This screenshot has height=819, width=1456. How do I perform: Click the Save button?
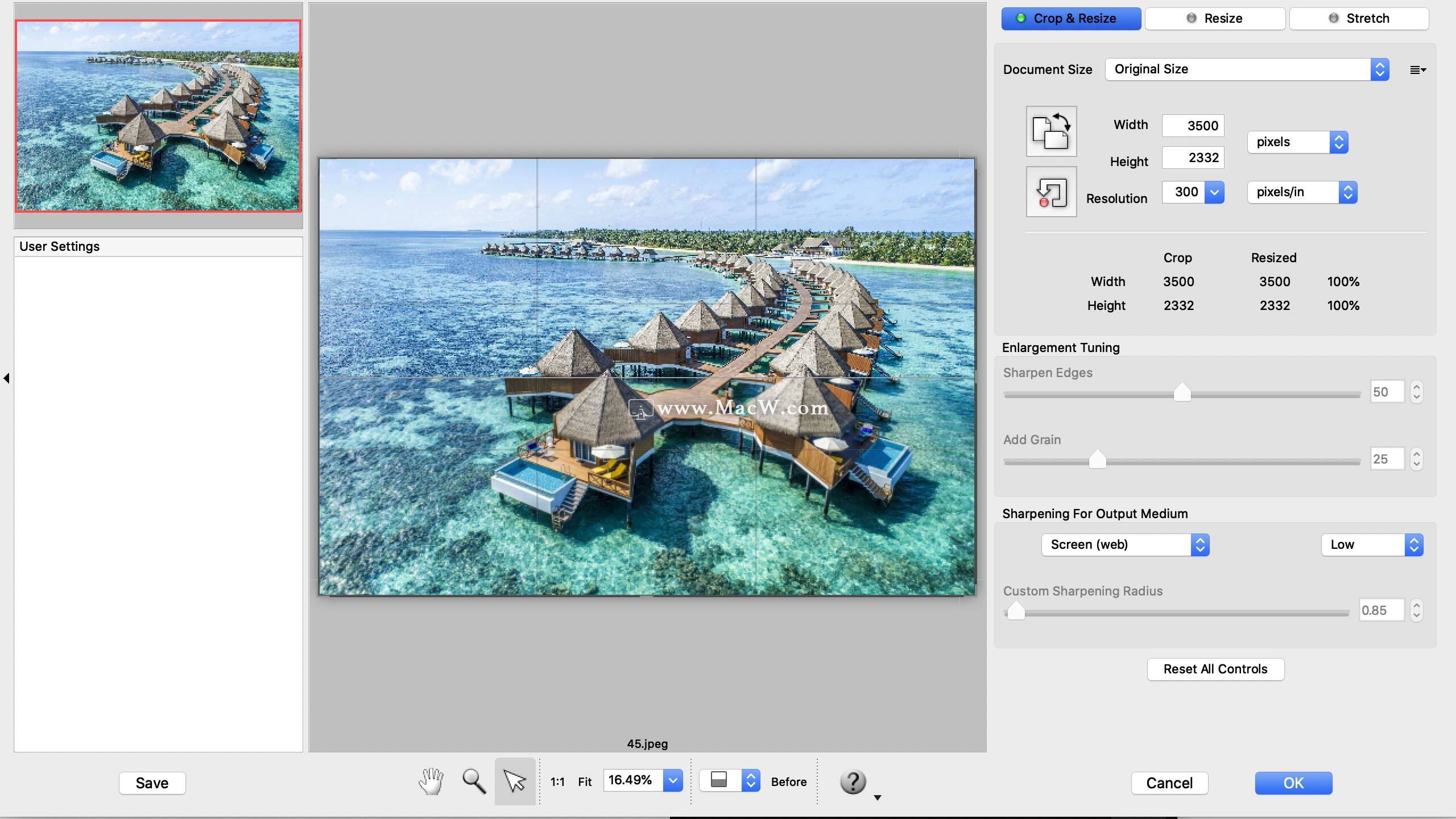click(152, 783)
